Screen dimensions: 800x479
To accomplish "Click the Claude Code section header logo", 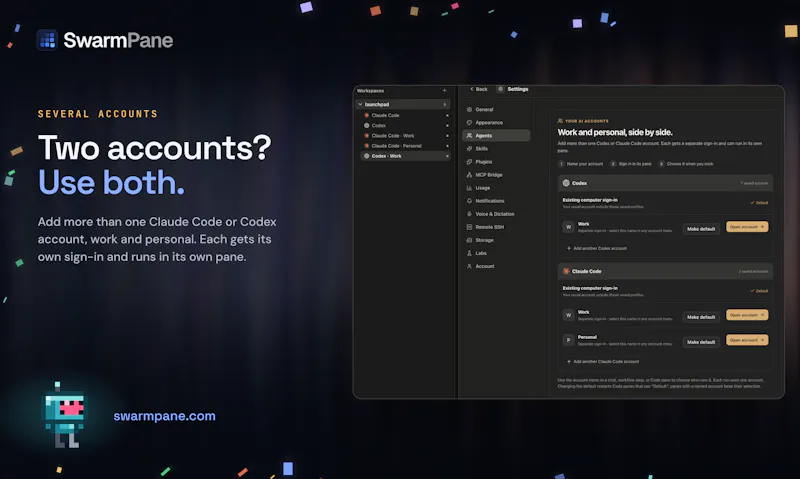I will click(x=566, y=271).
